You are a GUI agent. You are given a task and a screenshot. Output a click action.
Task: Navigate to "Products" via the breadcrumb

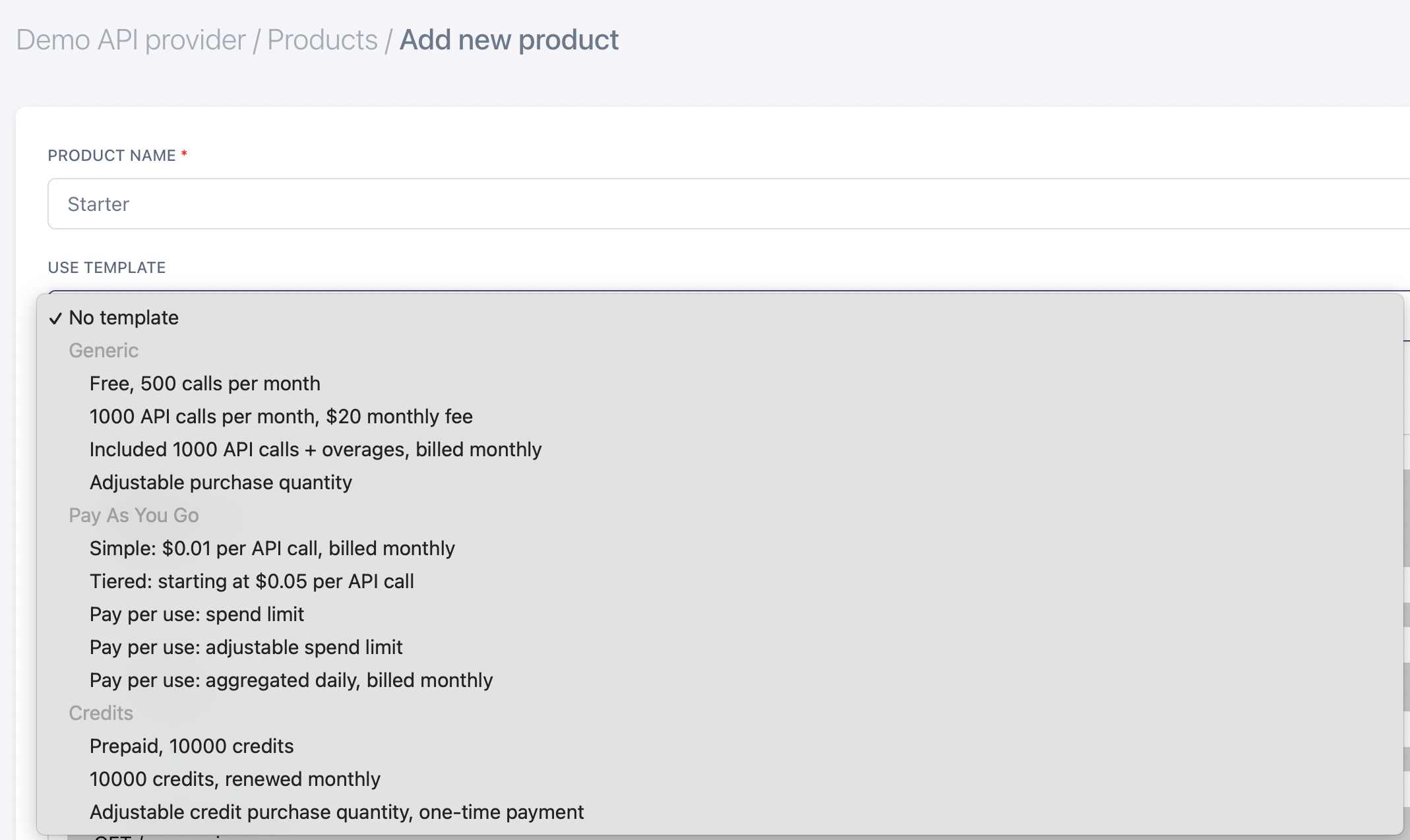[321, 40]
